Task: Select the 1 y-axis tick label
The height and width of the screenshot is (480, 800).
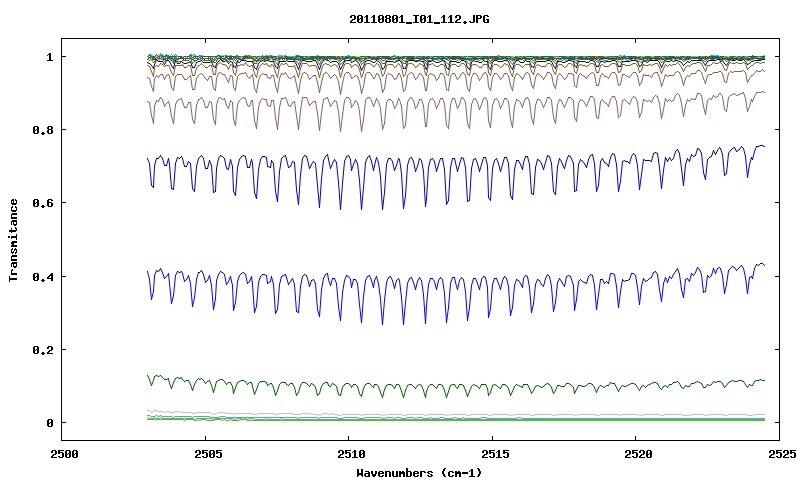Action: pos(49,57)
